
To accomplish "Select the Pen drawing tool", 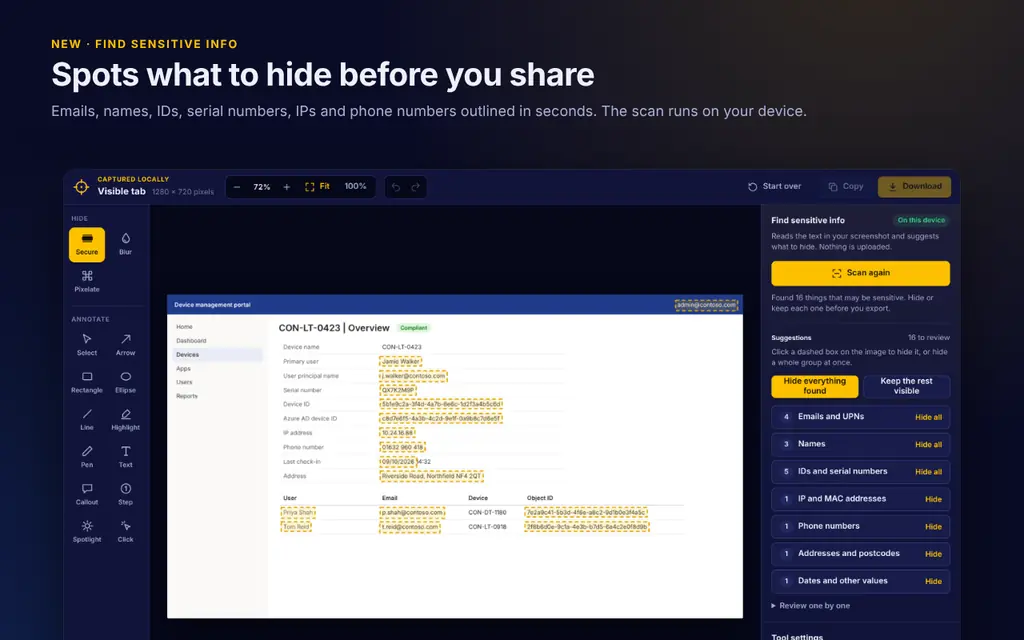I will pos(87,457).
